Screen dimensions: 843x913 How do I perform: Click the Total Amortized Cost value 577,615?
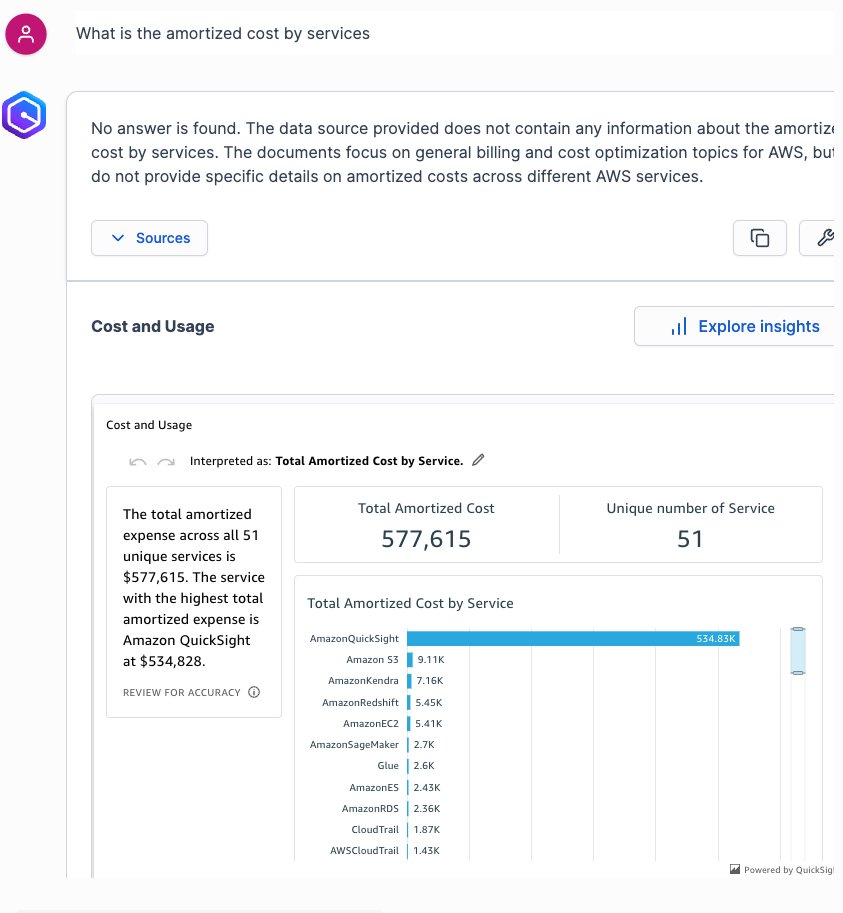(426, 539)
